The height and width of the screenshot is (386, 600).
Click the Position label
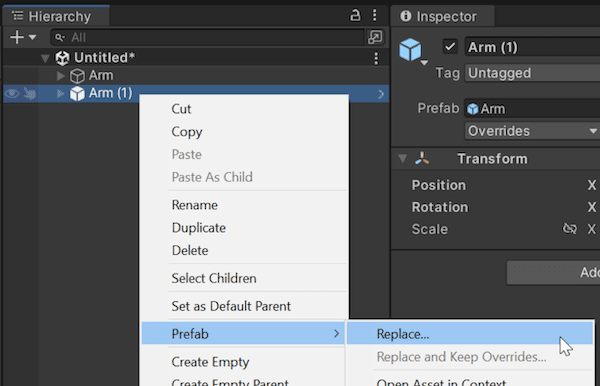pyautogui.click(x=439, y=185)
